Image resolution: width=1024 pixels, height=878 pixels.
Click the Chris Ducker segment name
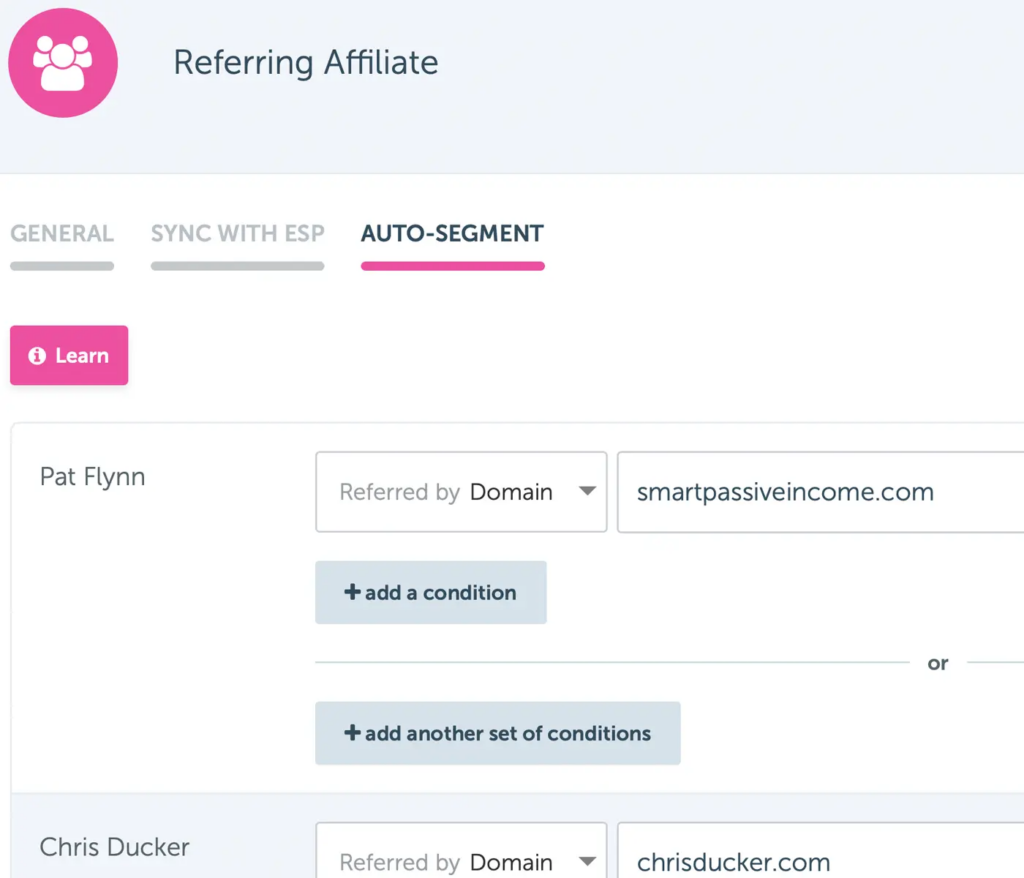(x=114, y=847)
